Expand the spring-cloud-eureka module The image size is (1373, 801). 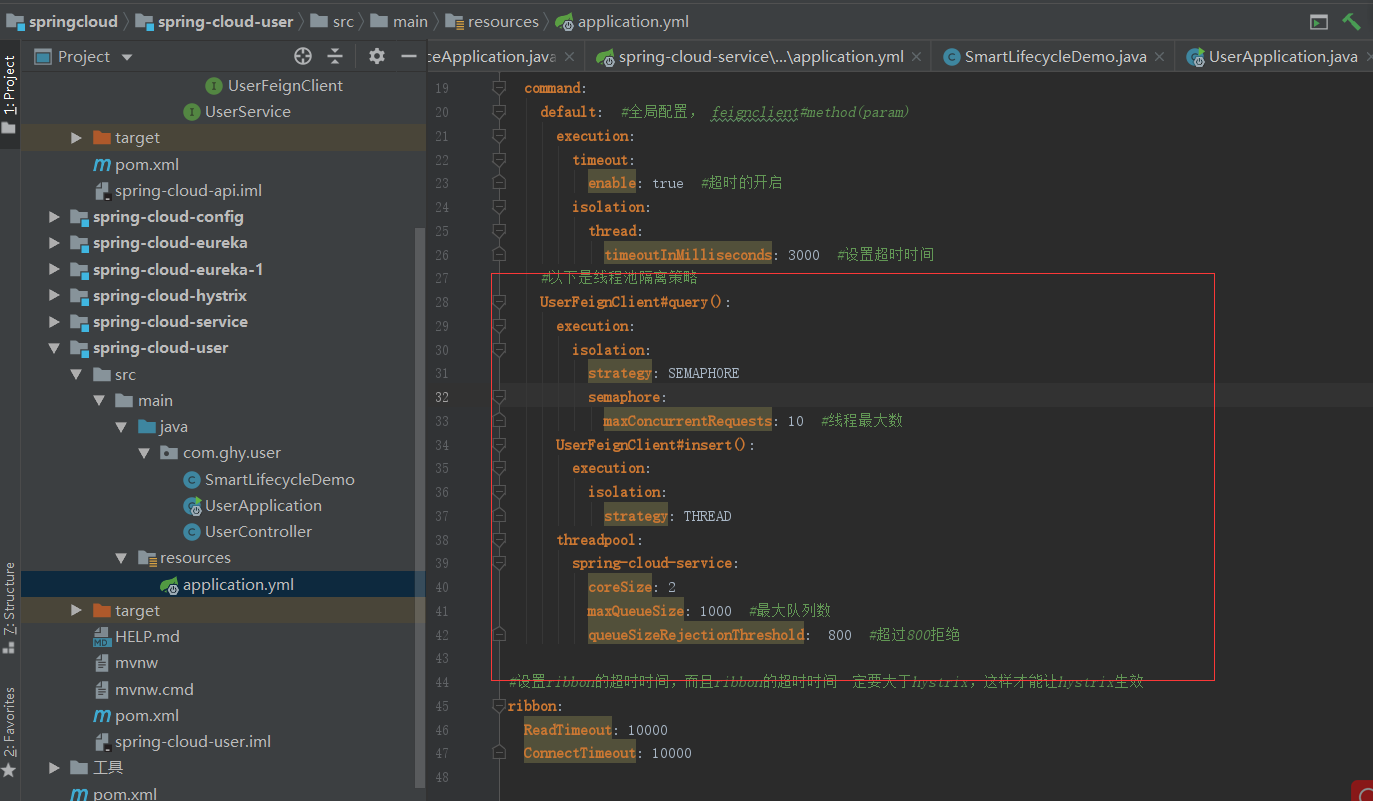coord(55,243)
